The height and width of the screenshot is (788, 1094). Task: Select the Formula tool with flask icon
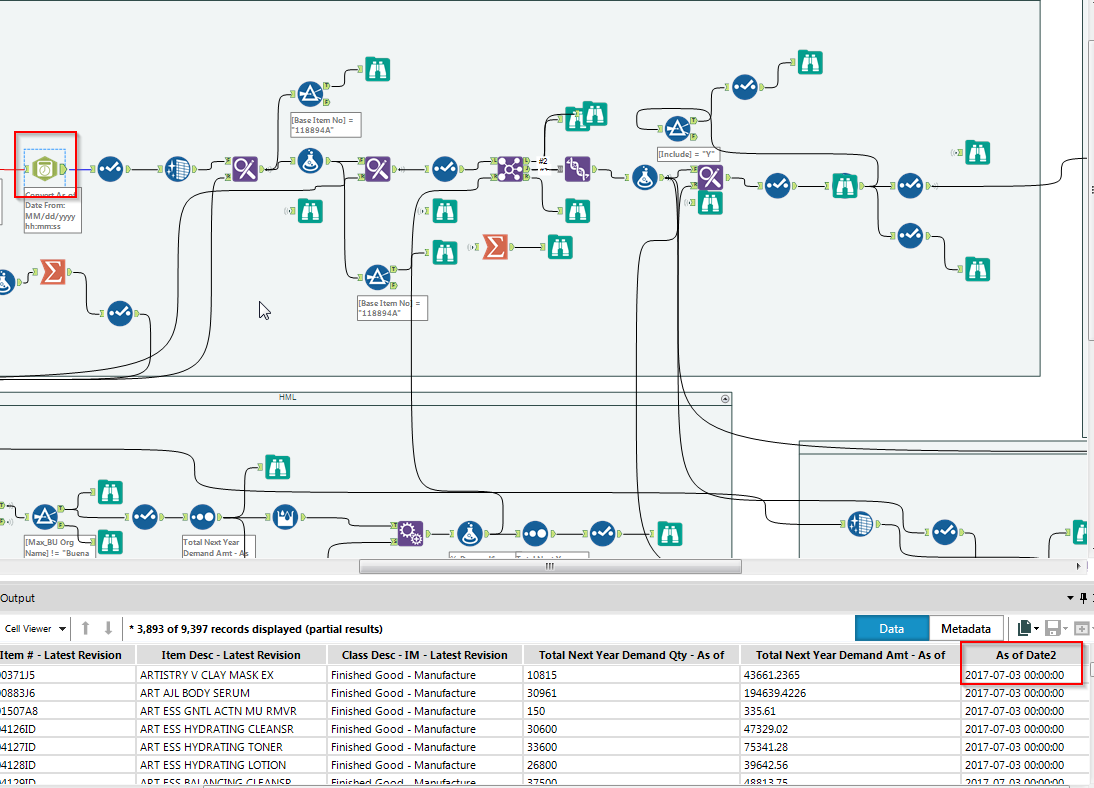[x=310, y=161]
